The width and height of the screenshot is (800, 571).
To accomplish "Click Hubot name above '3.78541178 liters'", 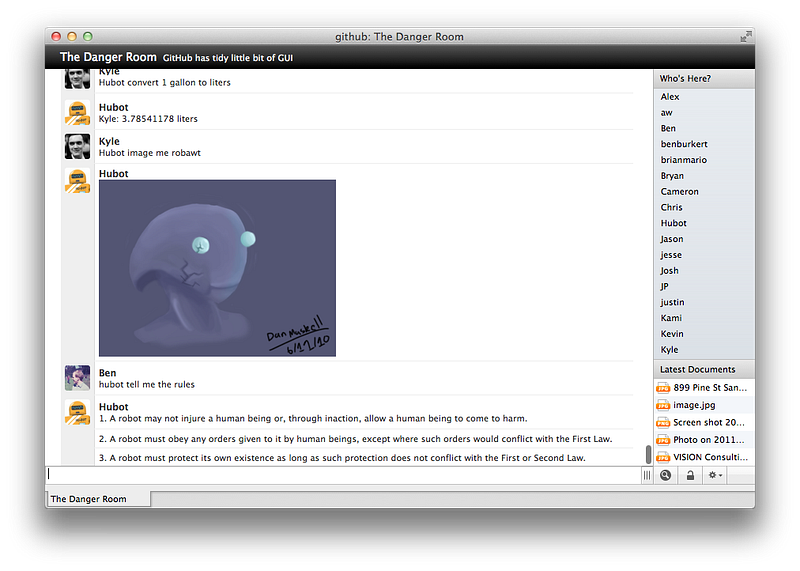I will [x=113, y=107].
